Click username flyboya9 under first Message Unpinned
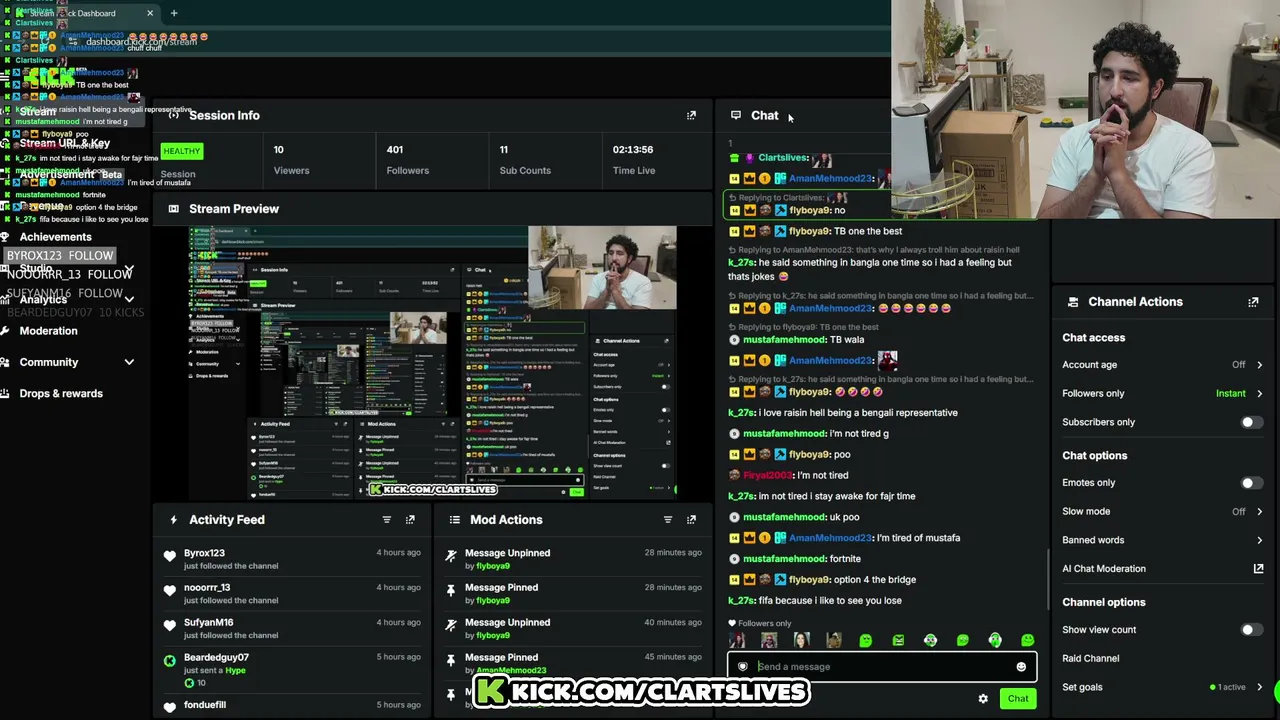1280x720 pixels. (492, 566)
